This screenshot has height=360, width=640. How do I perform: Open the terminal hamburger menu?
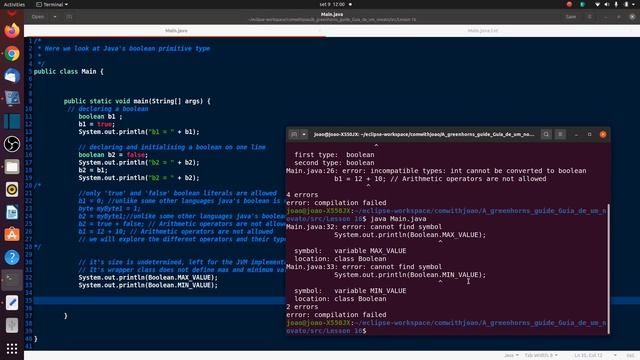coord(560,134)
